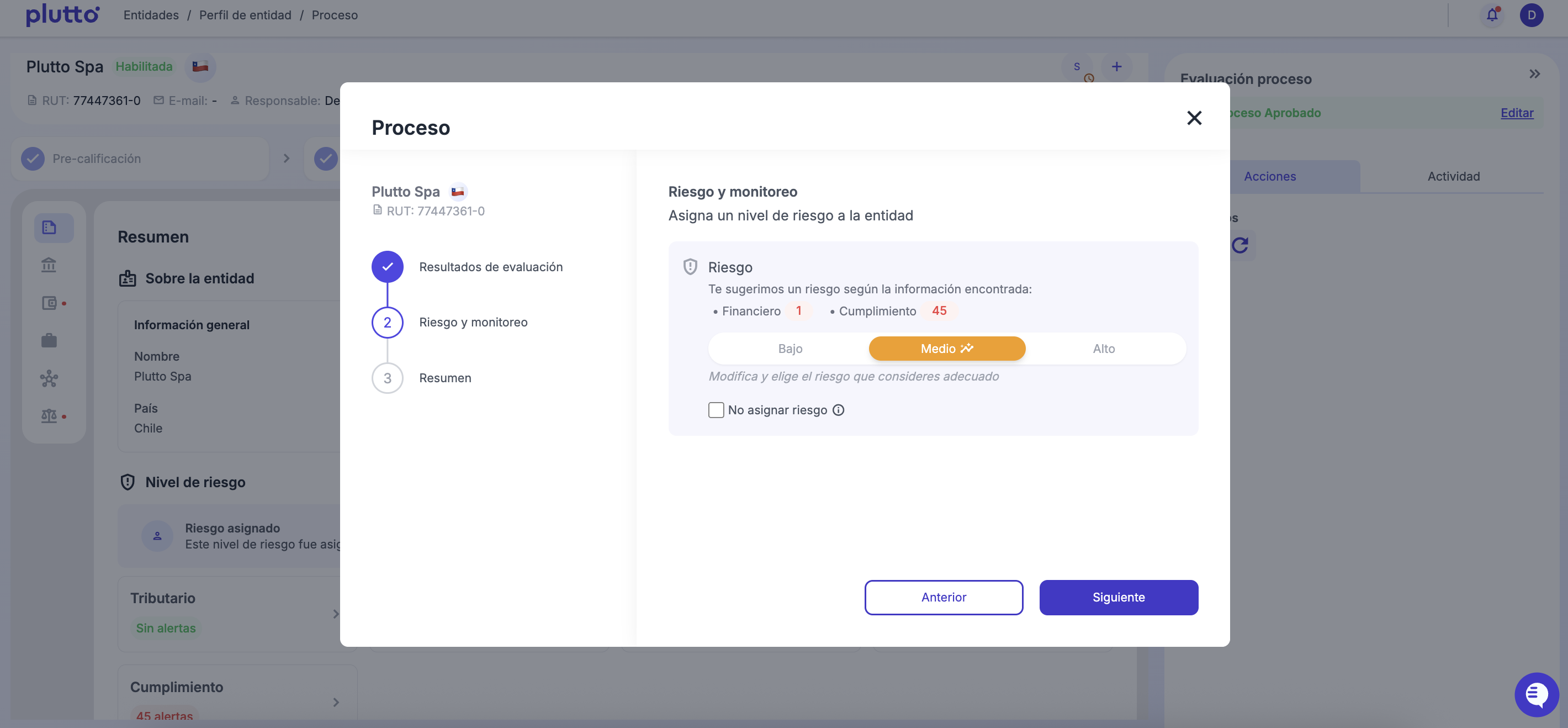Open the Acciones tab
Image resolution: width=1568 pixels, height=728 pixels.
tap(1270, 177)
